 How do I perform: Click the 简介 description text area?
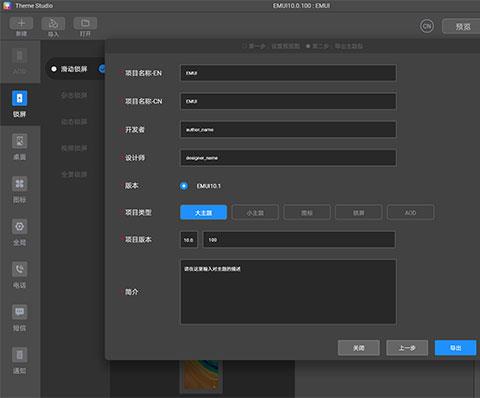pyautogui.click(x=288, y=292)
